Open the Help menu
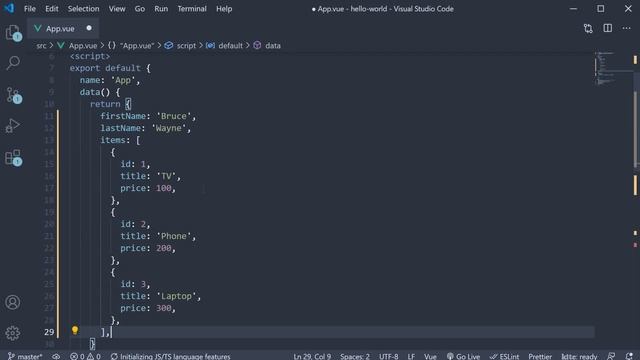Viewport: 640px width, 360px height. click(x=224, y=9)
